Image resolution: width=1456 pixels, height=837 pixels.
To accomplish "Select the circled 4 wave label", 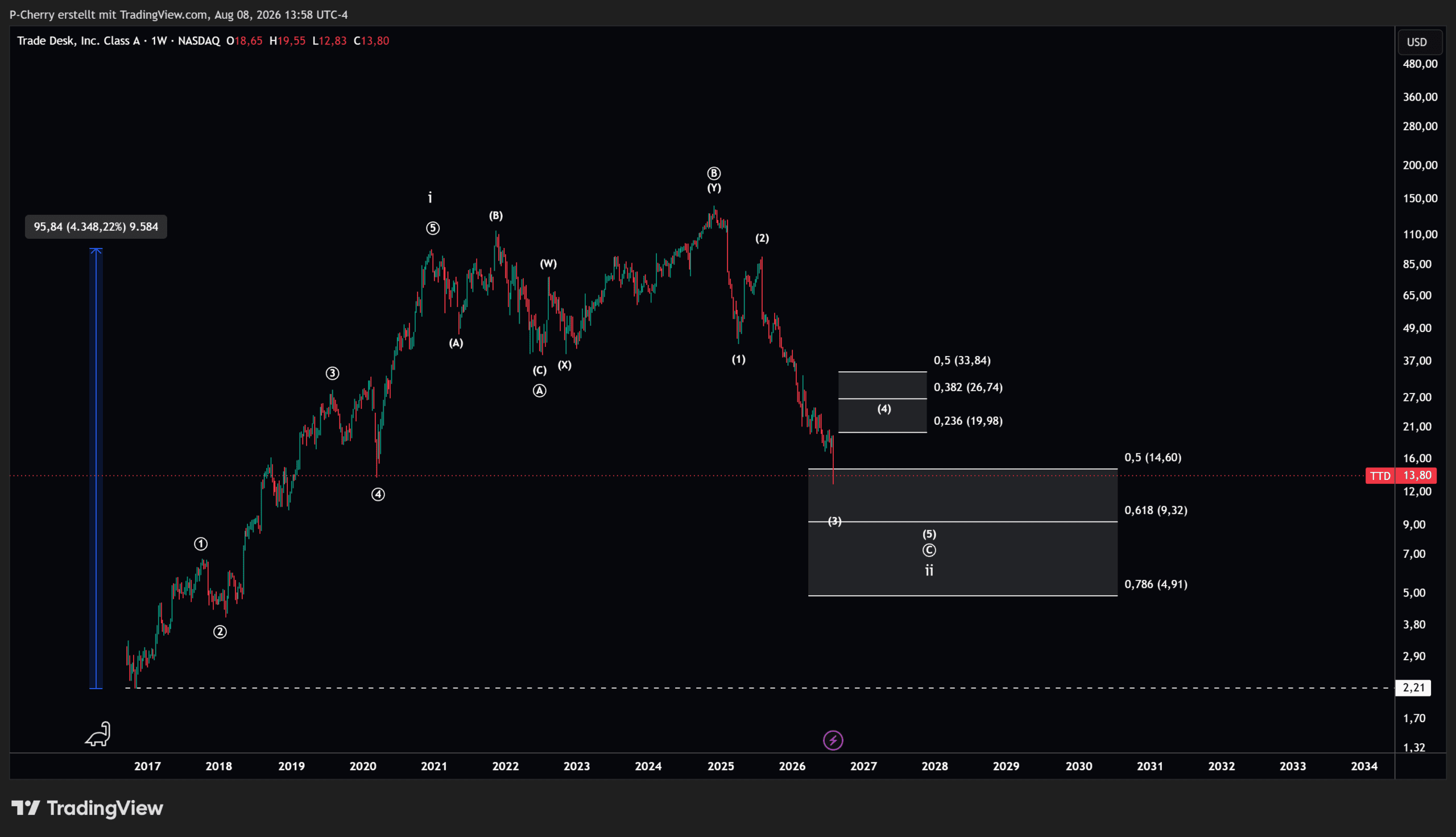I will coord(378,494).
